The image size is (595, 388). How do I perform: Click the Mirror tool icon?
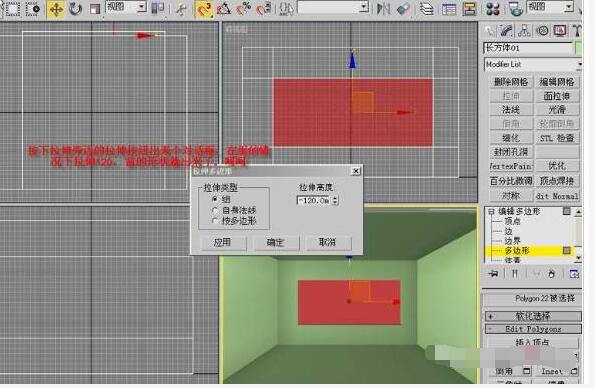[383, 8]
